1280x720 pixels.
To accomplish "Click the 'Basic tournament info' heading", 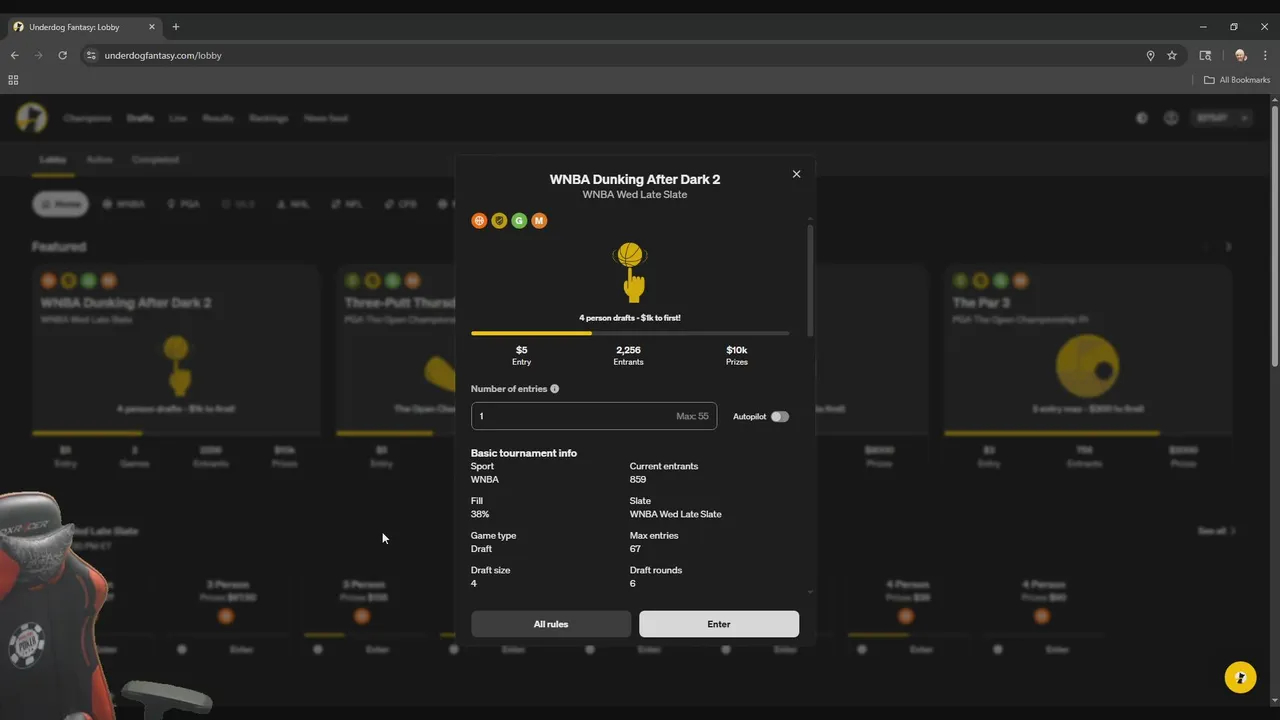I will coord(524,453).
